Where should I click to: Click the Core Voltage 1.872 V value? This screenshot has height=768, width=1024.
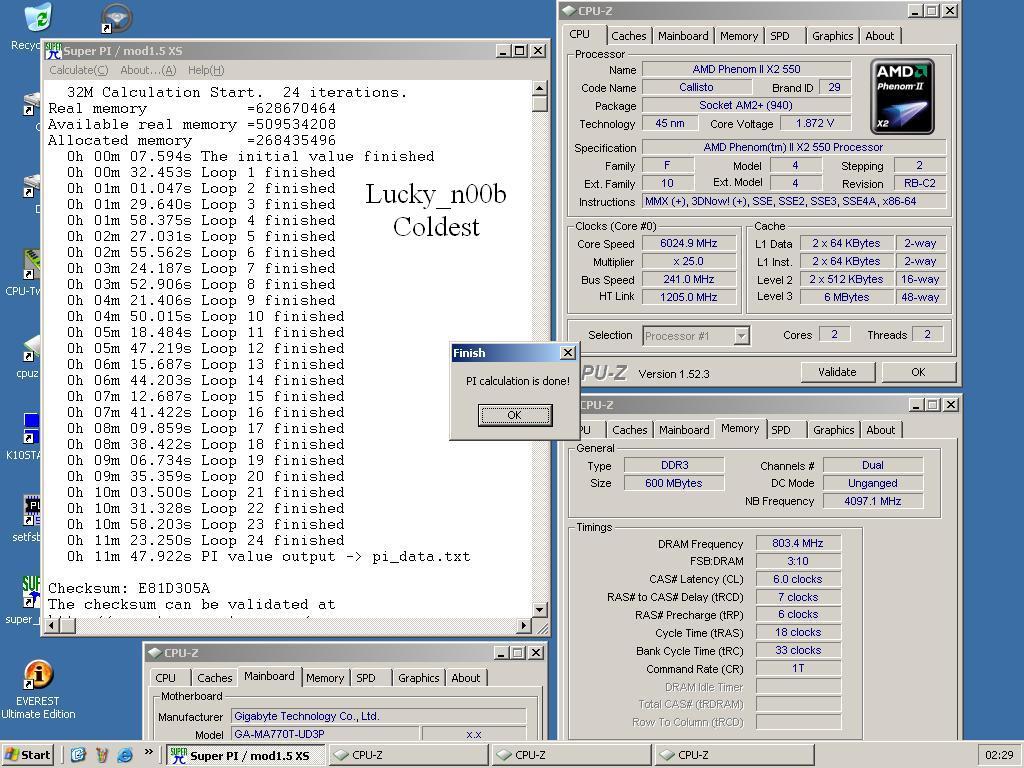pyautogui.click(x=815, y=123)
